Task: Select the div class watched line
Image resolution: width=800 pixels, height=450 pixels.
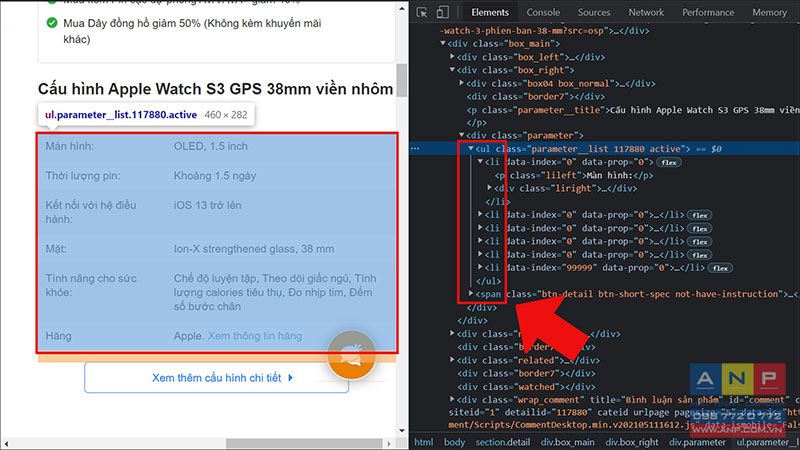Action: (x=526, y=386)
